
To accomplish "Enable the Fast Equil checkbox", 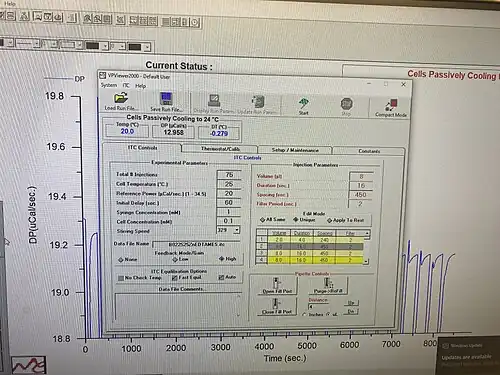I will (x=174, y=278).
